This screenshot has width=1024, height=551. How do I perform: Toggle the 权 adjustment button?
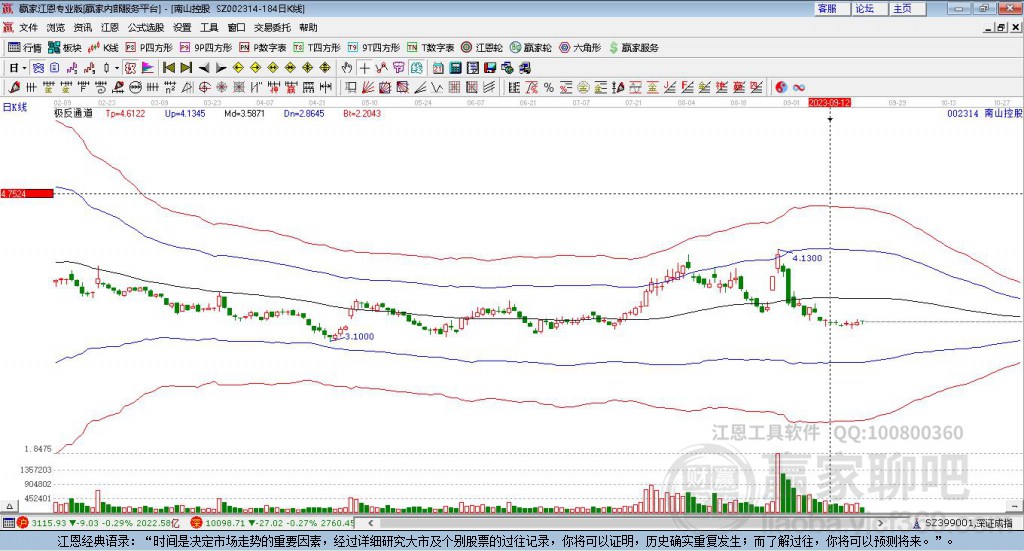[x=130, y=68]
